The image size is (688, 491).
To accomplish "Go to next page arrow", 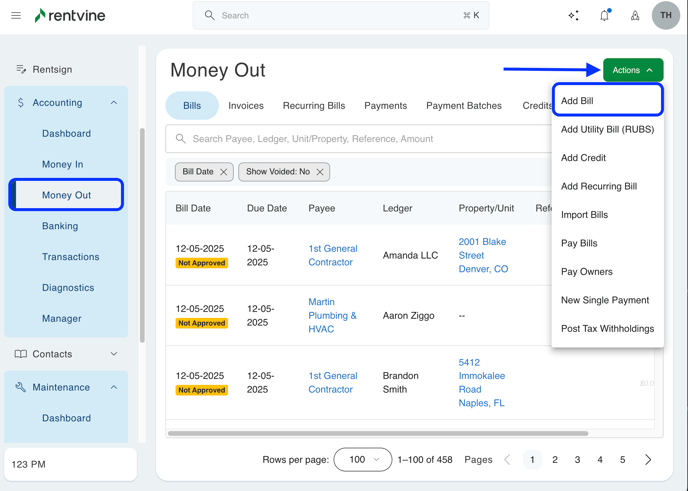I will (648, 460).
